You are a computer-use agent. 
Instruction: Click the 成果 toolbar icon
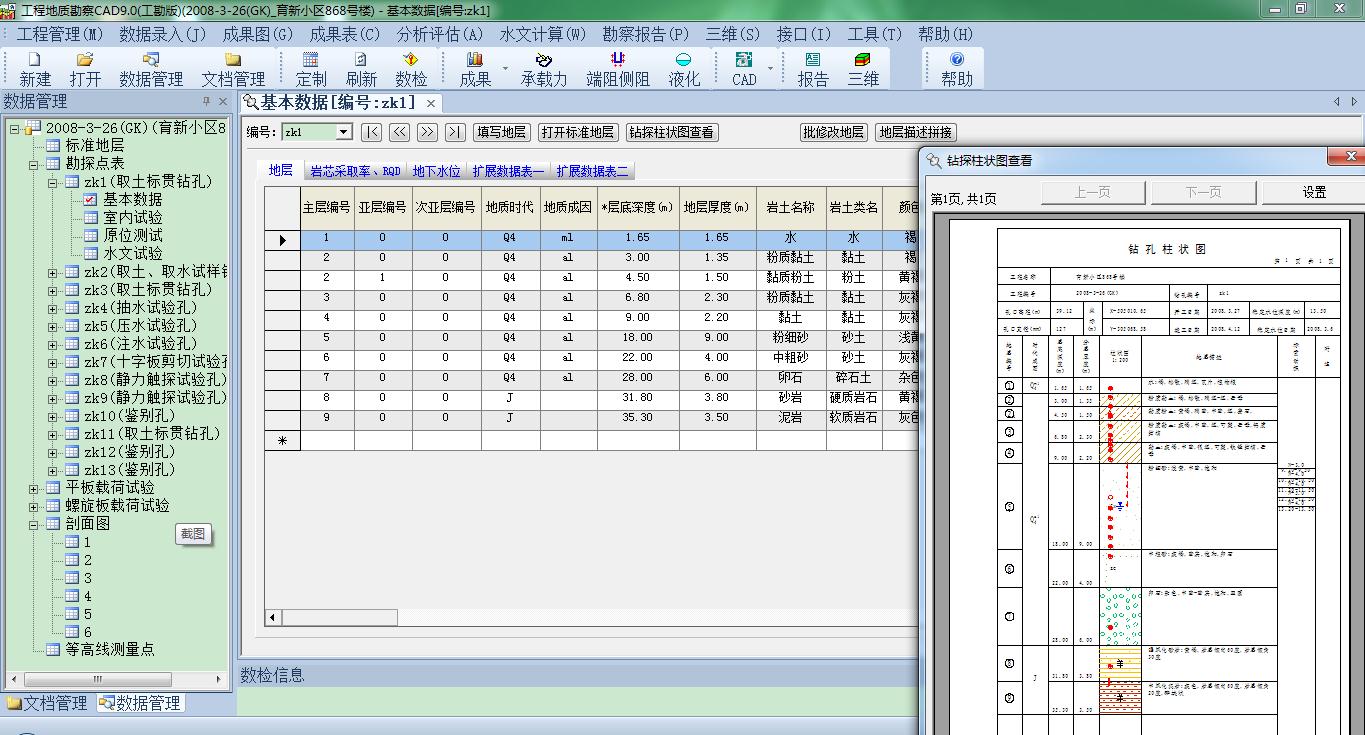click(x=475, y=69)
